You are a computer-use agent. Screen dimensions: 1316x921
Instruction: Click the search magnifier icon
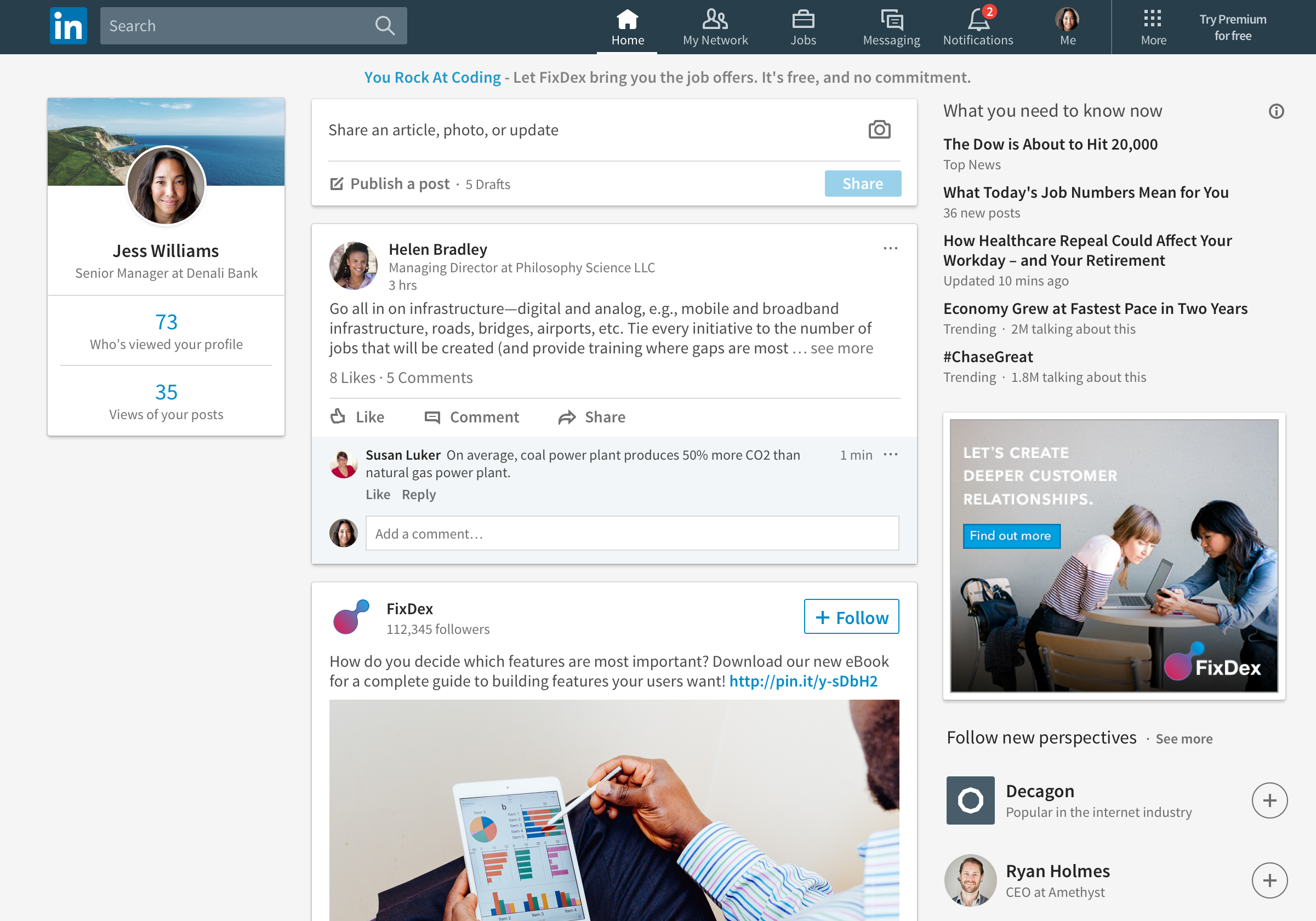[x=384, y=25]
